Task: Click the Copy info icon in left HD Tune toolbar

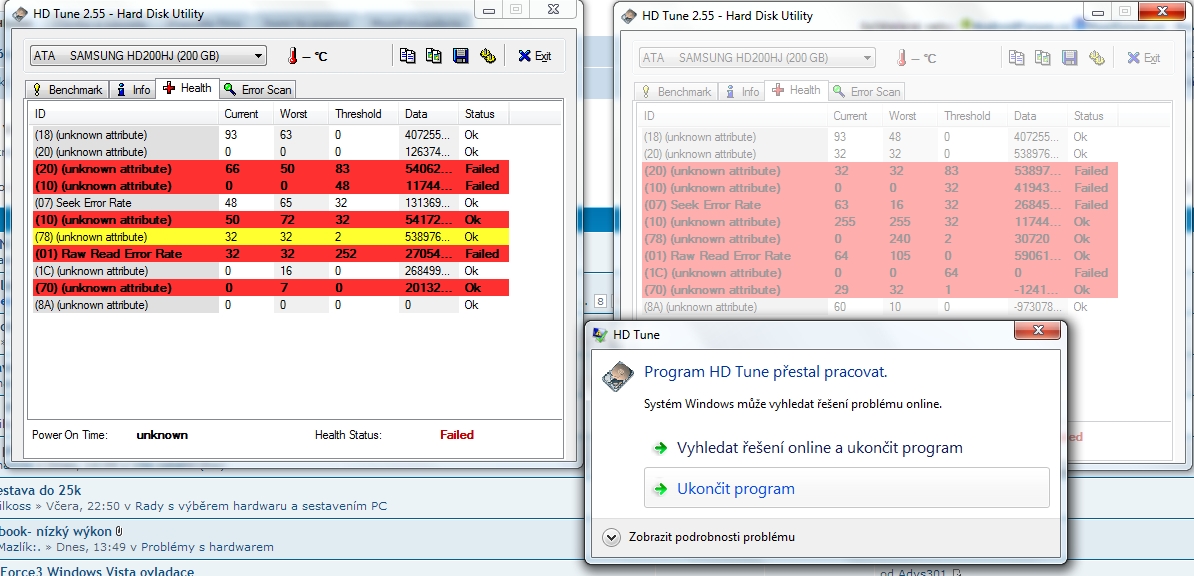Action: [408, 56]
